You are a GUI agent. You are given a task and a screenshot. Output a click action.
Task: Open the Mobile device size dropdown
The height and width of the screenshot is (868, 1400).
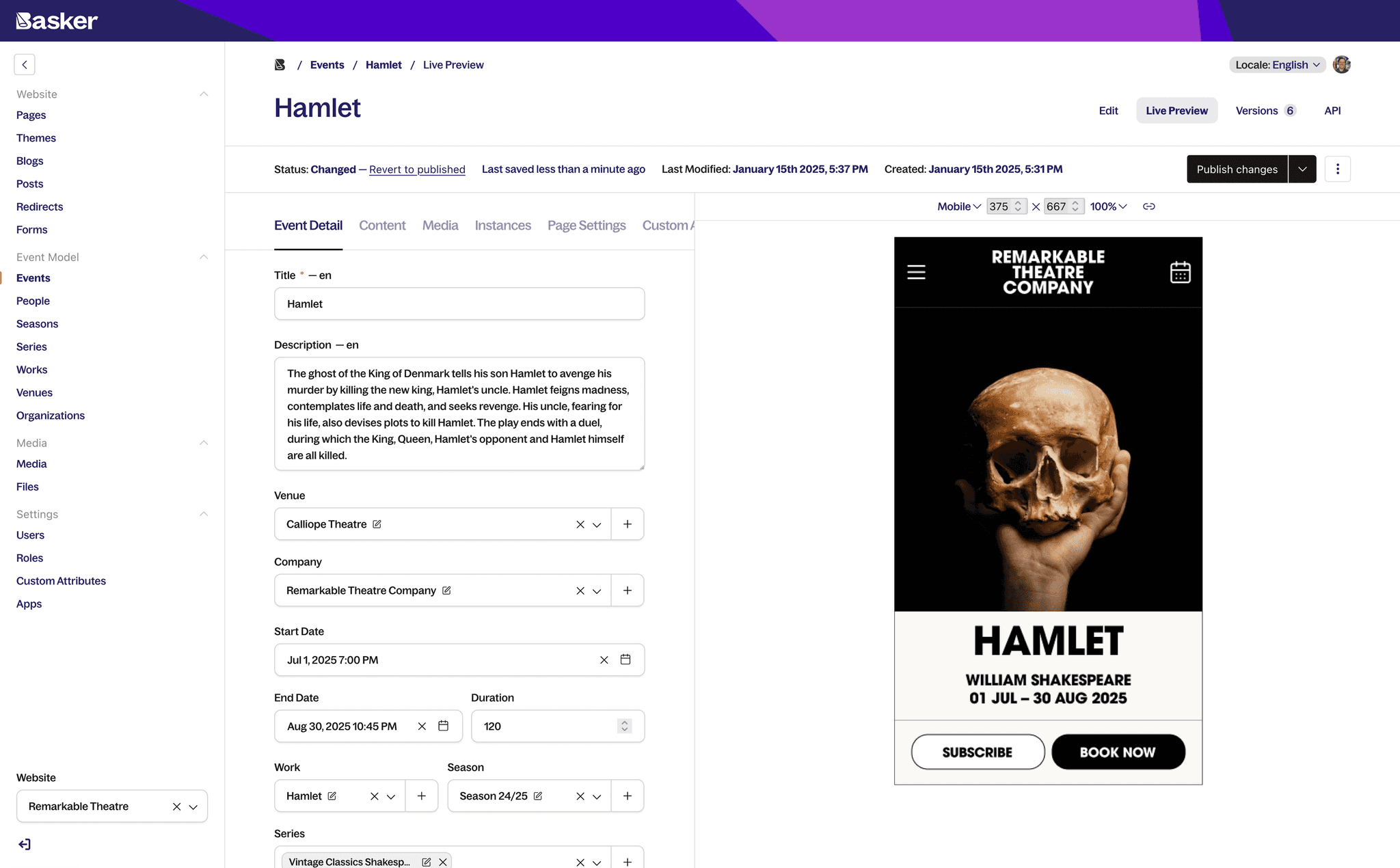point(959,206)
